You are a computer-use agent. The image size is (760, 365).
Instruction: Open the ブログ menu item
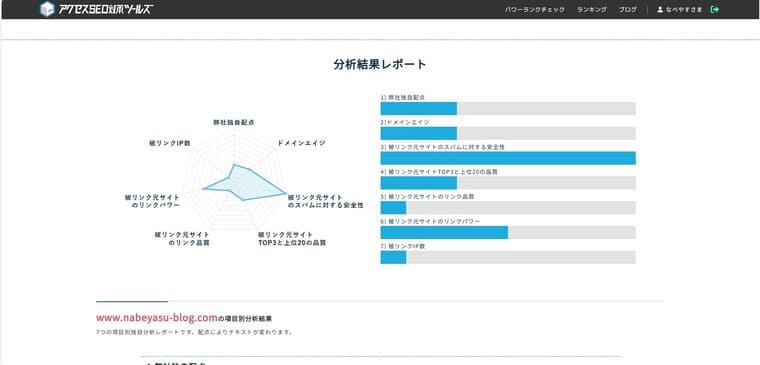point(628,9)
